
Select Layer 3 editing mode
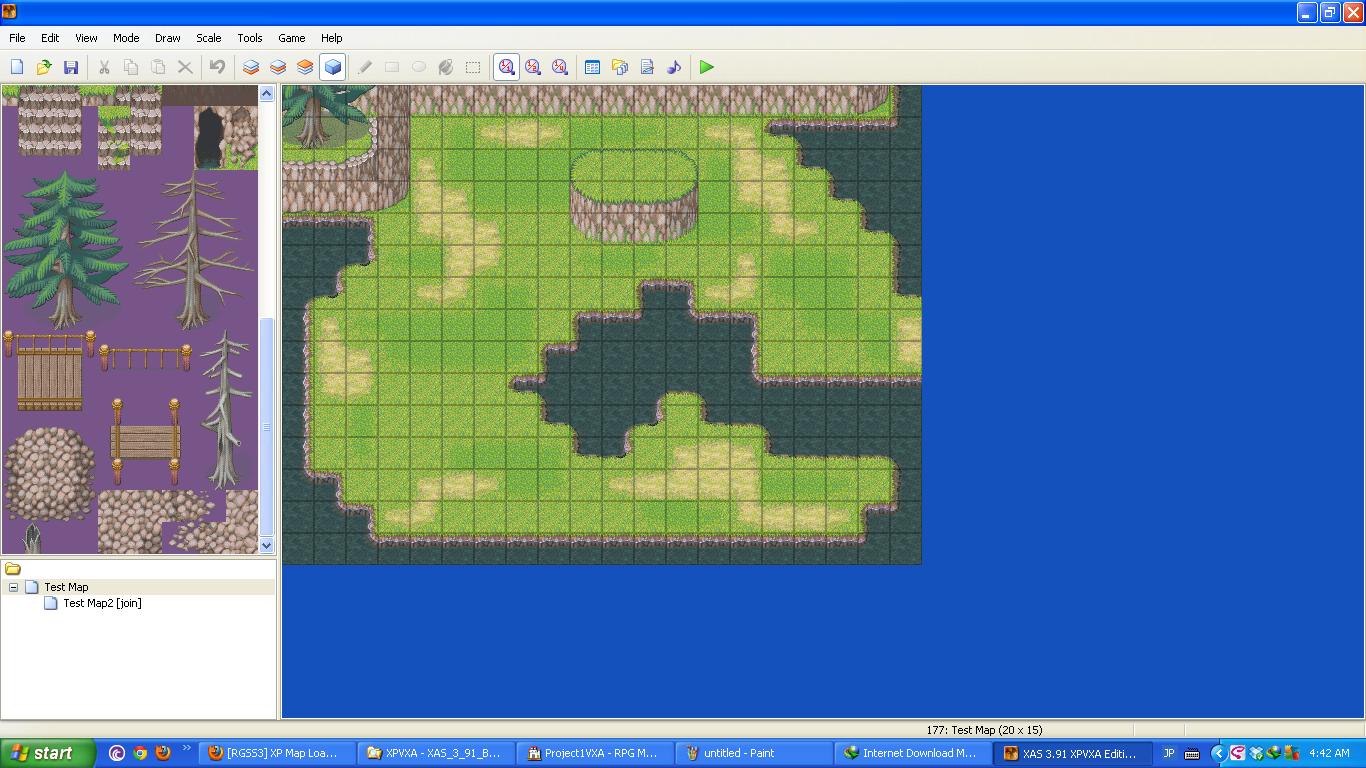[x=305, y=67]
